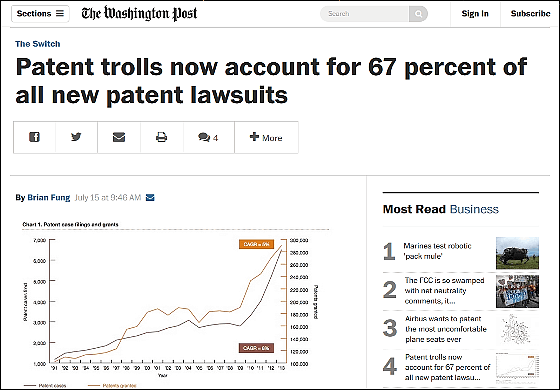Open the Sections hamburger menu
This screenshot has width=560, height=390.
(40, 14)
